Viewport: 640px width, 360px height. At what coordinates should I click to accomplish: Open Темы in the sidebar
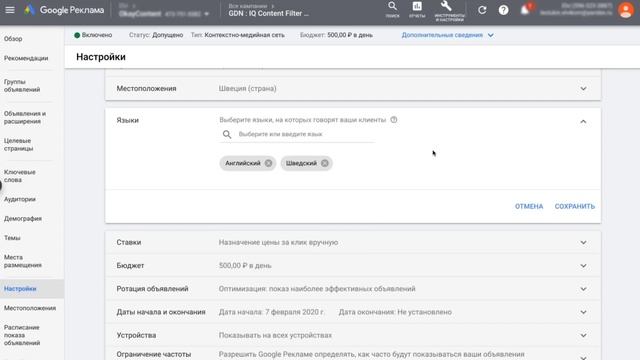[x=12, y=238]
